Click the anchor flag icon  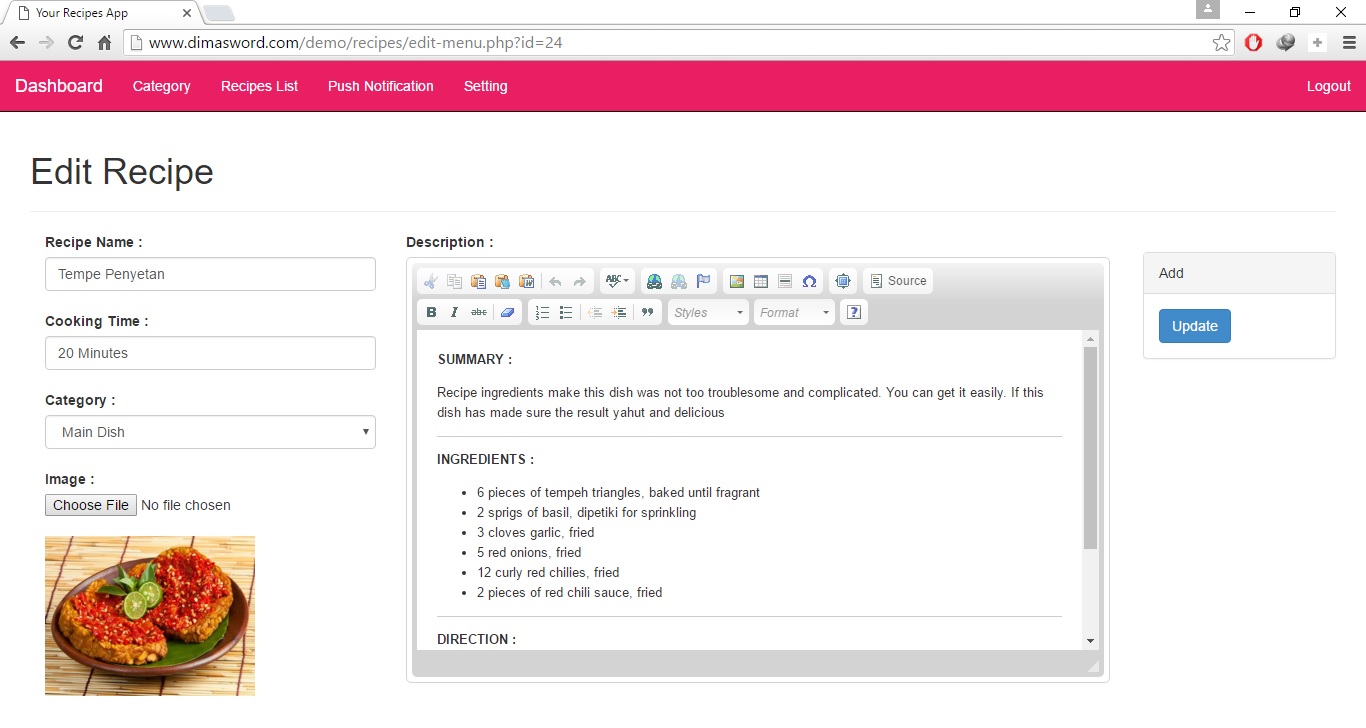point(703,281)
